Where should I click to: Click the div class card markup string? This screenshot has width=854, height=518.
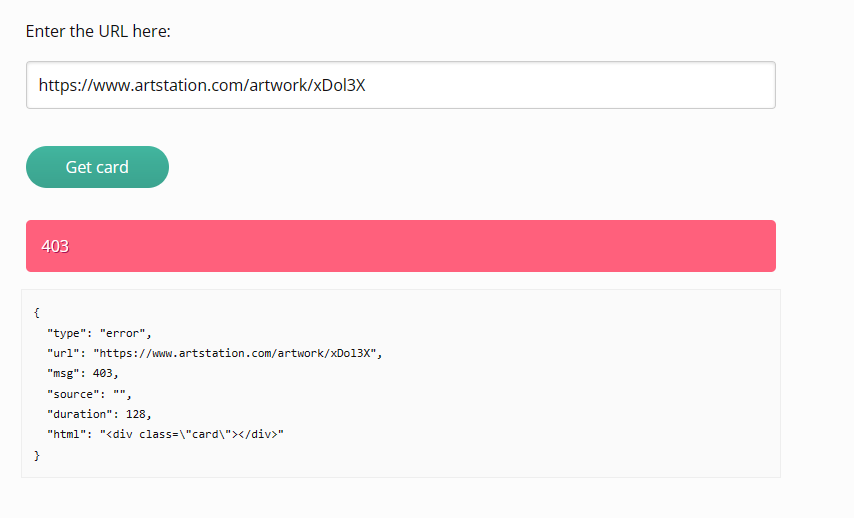[192, 435]
